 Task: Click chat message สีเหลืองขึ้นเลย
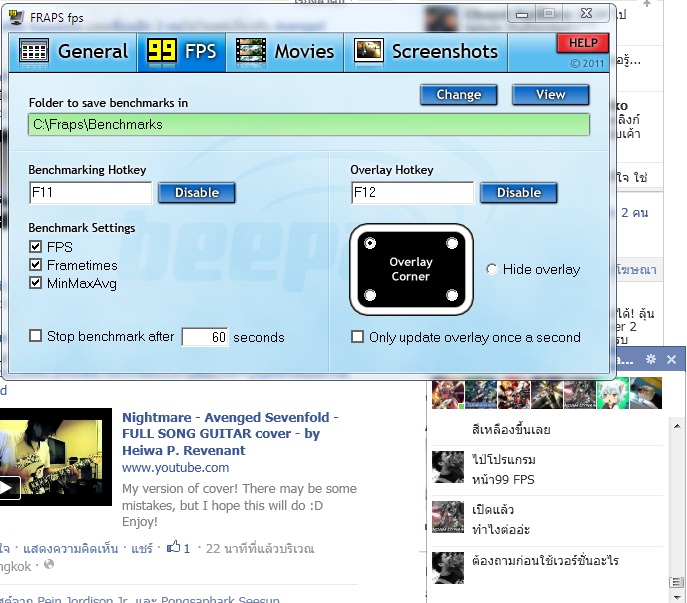(x=511, y=429)
